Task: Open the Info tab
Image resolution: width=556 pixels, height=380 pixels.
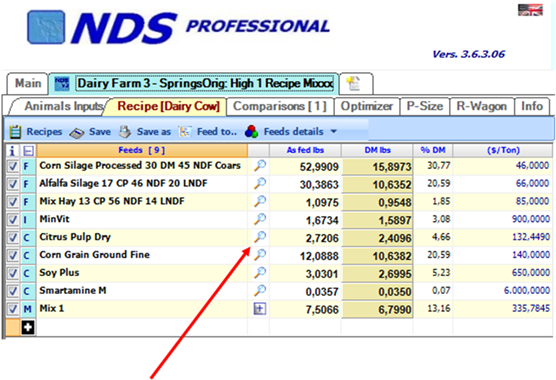Action: (x=532, y=106)
